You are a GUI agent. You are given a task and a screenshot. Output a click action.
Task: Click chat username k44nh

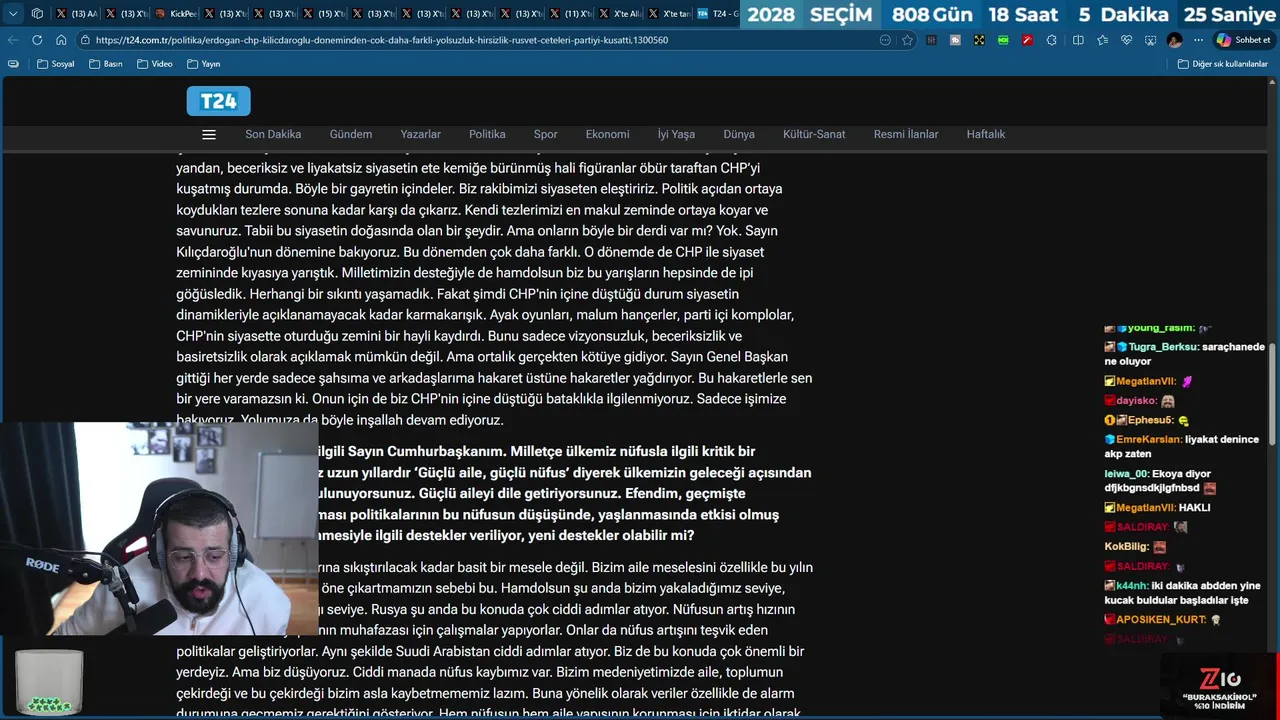1132,586
